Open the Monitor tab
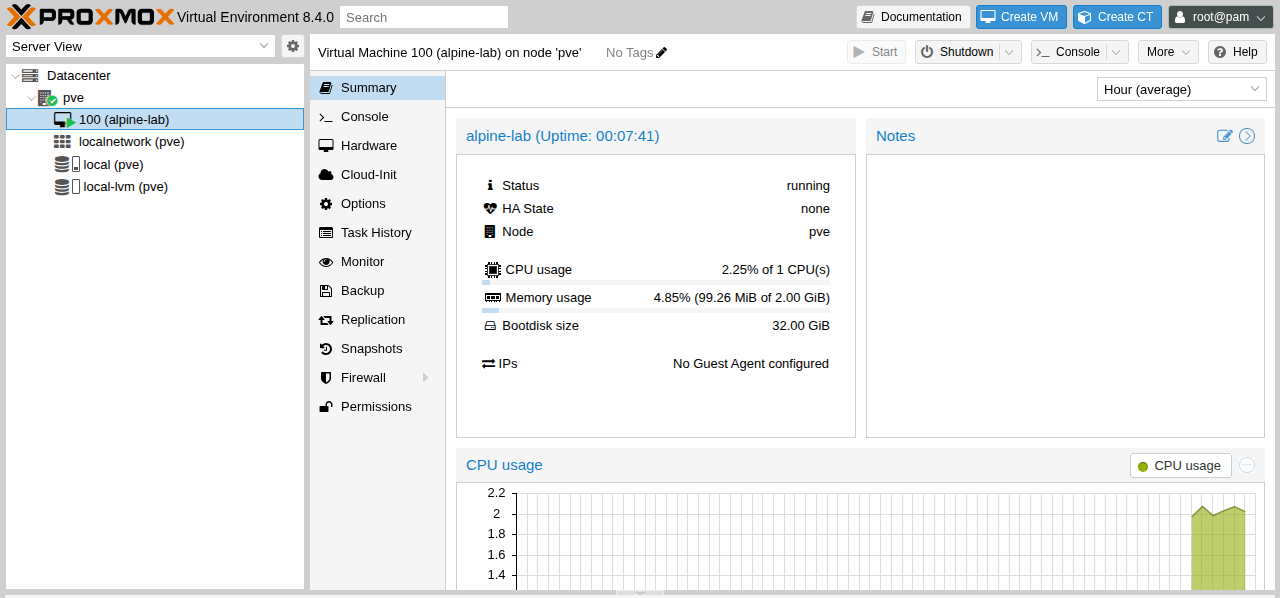 (378, 262)
